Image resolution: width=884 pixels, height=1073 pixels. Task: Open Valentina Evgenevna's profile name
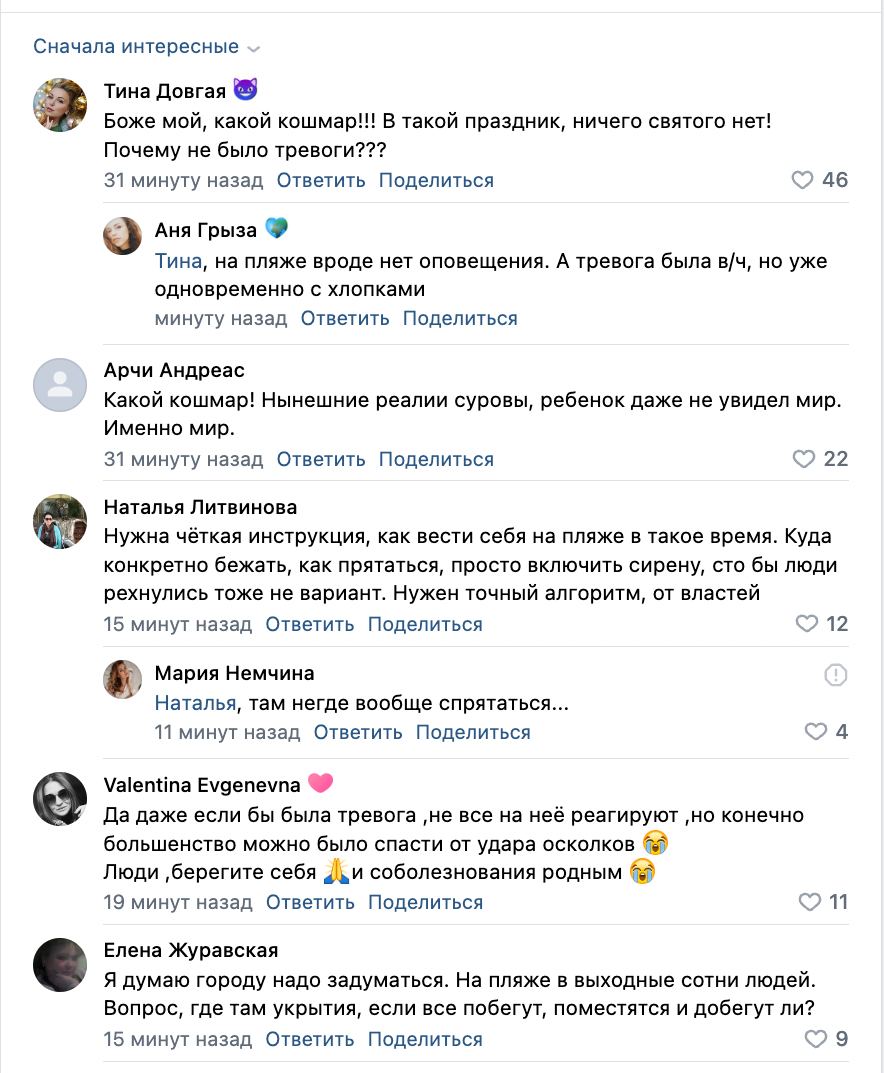[x=202, y=784]
